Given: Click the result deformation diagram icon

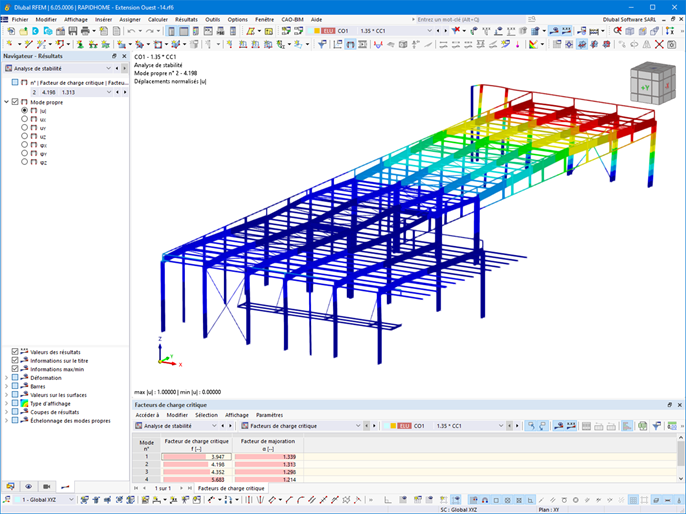Looking at the screenshot, I should 378,44.
